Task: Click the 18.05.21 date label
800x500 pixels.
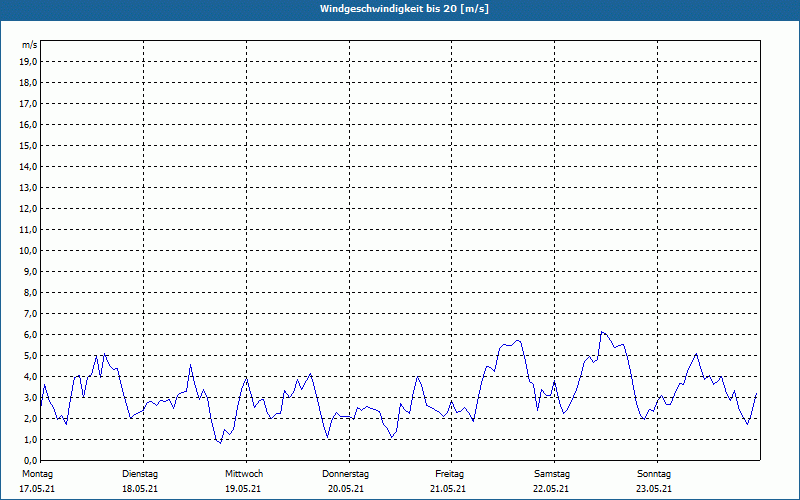Action: click(140, 489)
